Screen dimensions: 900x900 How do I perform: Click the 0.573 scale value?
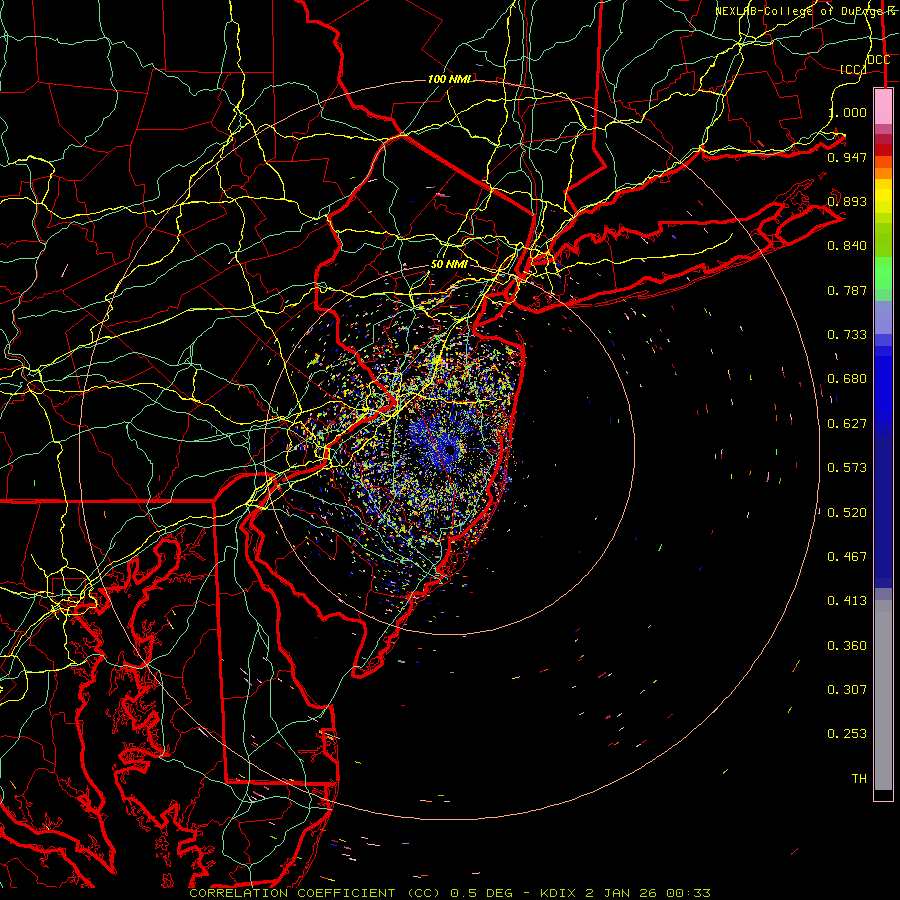tap(847, 468)
